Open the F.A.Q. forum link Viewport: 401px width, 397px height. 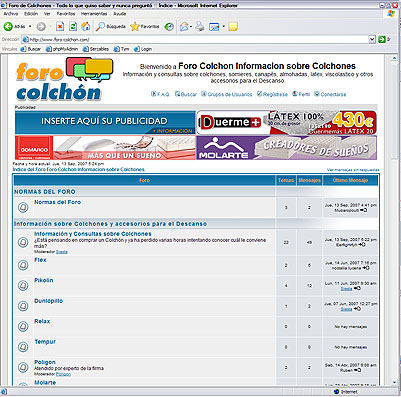[160, 94]
